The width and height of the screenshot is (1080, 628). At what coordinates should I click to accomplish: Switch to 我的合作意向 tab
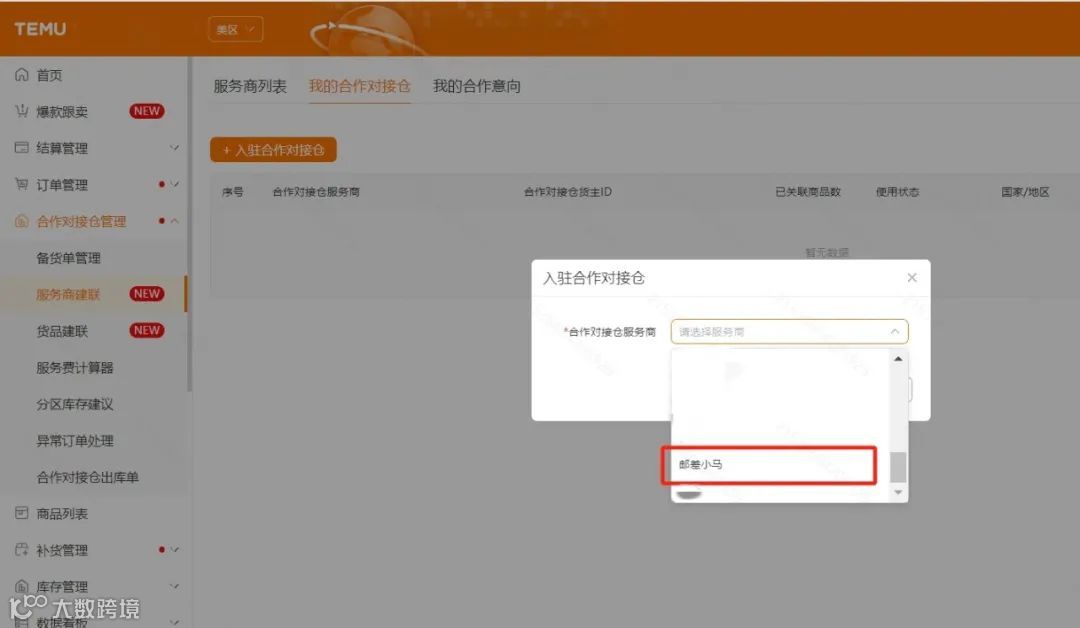477,86
